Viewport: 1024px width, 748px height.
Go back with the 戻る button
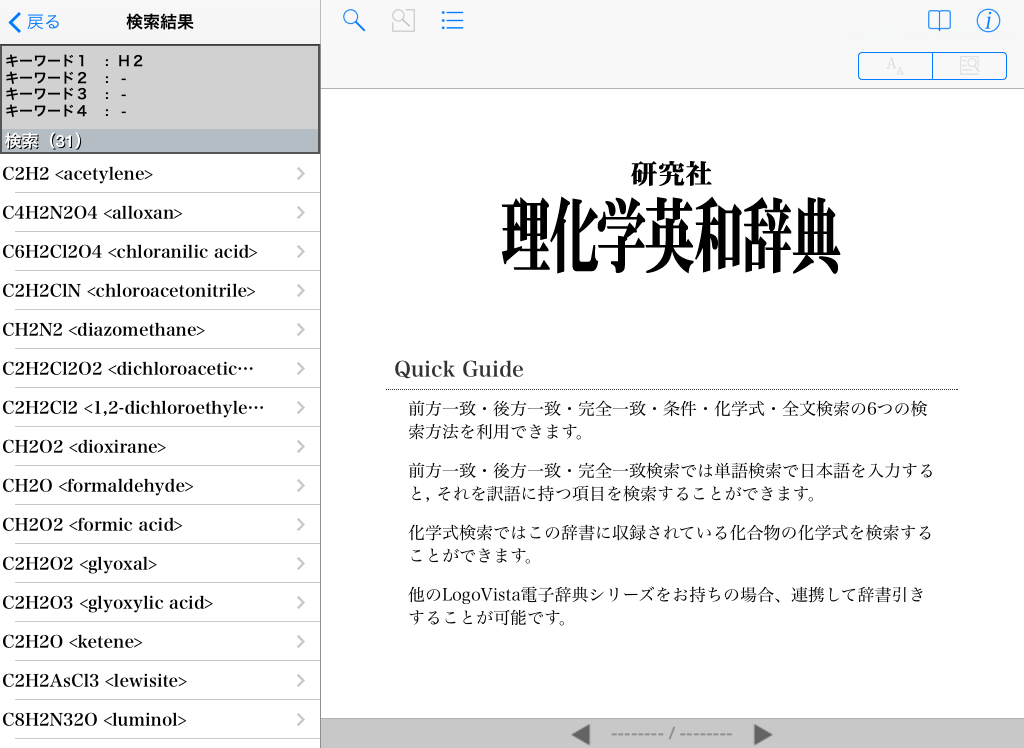(35, 22)
